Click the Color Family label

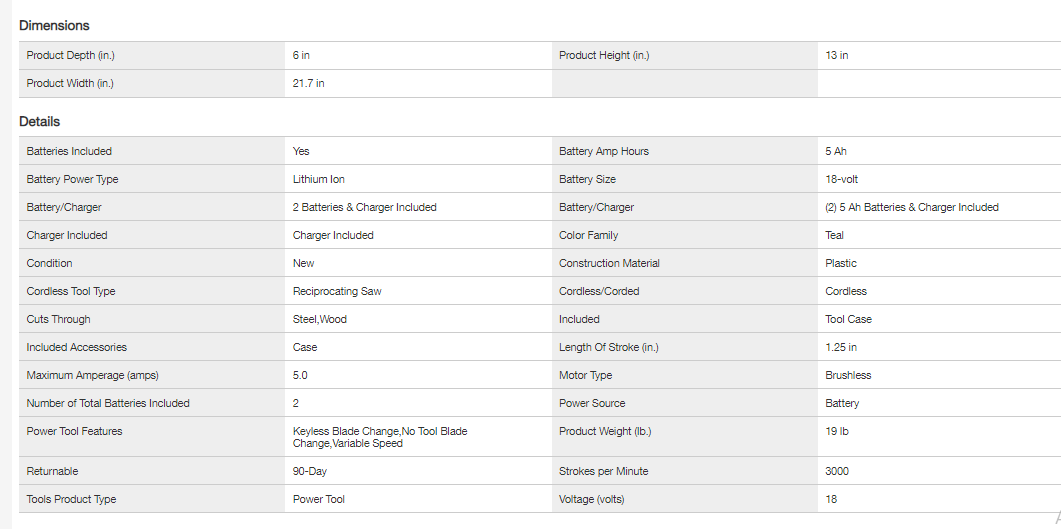pos(588,235)
